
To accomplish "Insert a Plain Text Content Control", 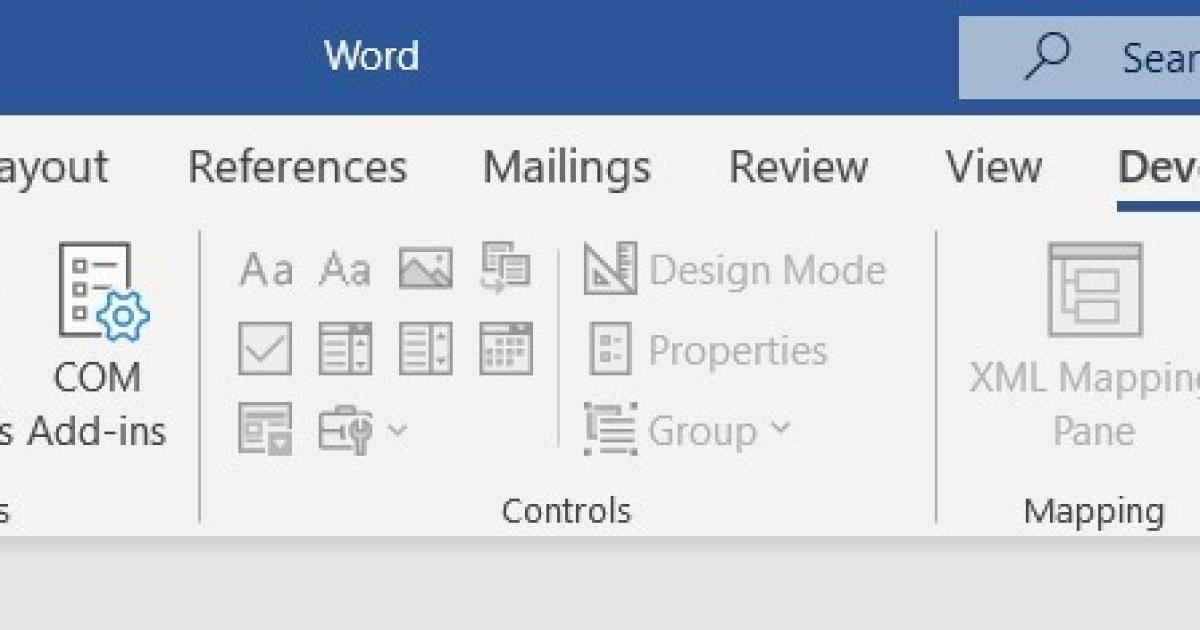I will [345, 270].
